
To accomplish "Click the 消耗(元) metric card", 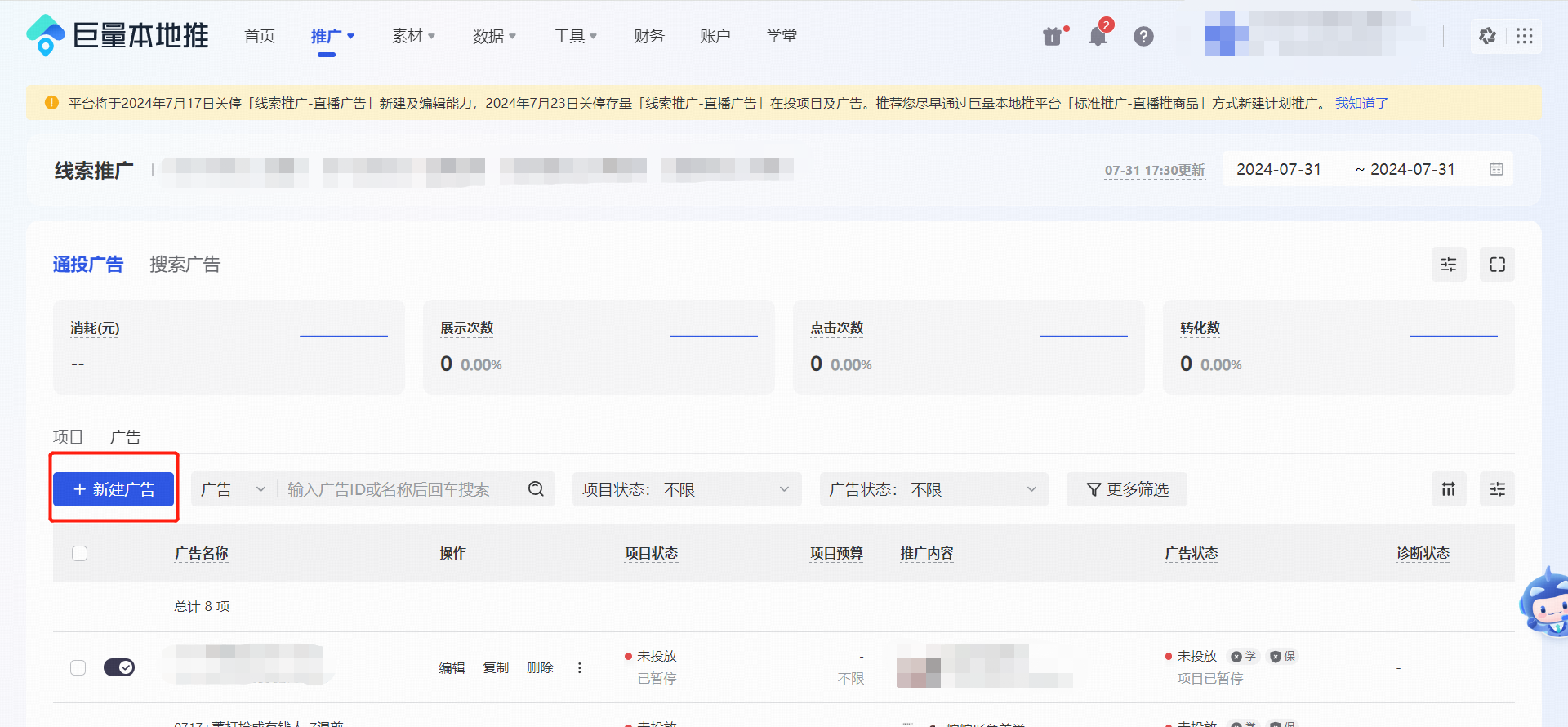I will (229, 347).
